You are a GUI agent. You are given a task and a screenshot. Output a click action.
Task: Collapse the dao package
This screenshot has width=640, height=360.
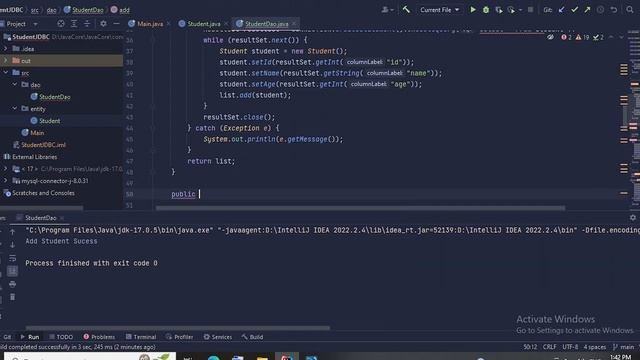(x=15, y=84)
